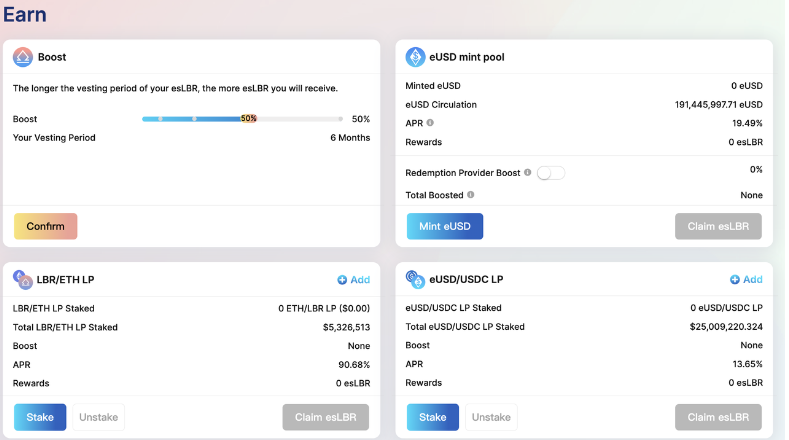
Task: Click the eUSD/USDC LP pair icon
Action: point(415,279)
